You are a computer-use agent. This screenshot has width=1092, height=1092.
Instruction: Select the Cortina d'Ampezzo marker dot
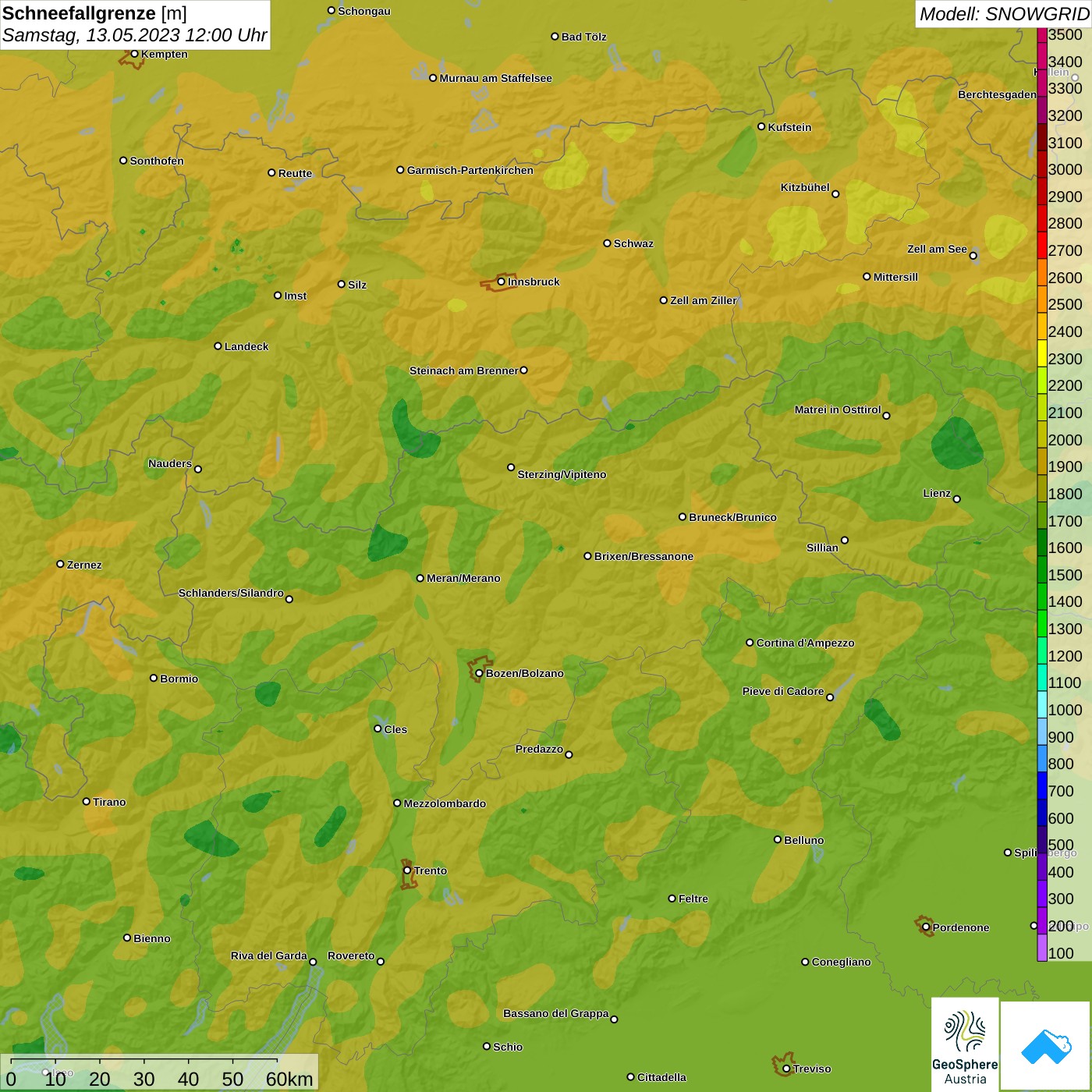pyautogui.click(x=750, y=643)
